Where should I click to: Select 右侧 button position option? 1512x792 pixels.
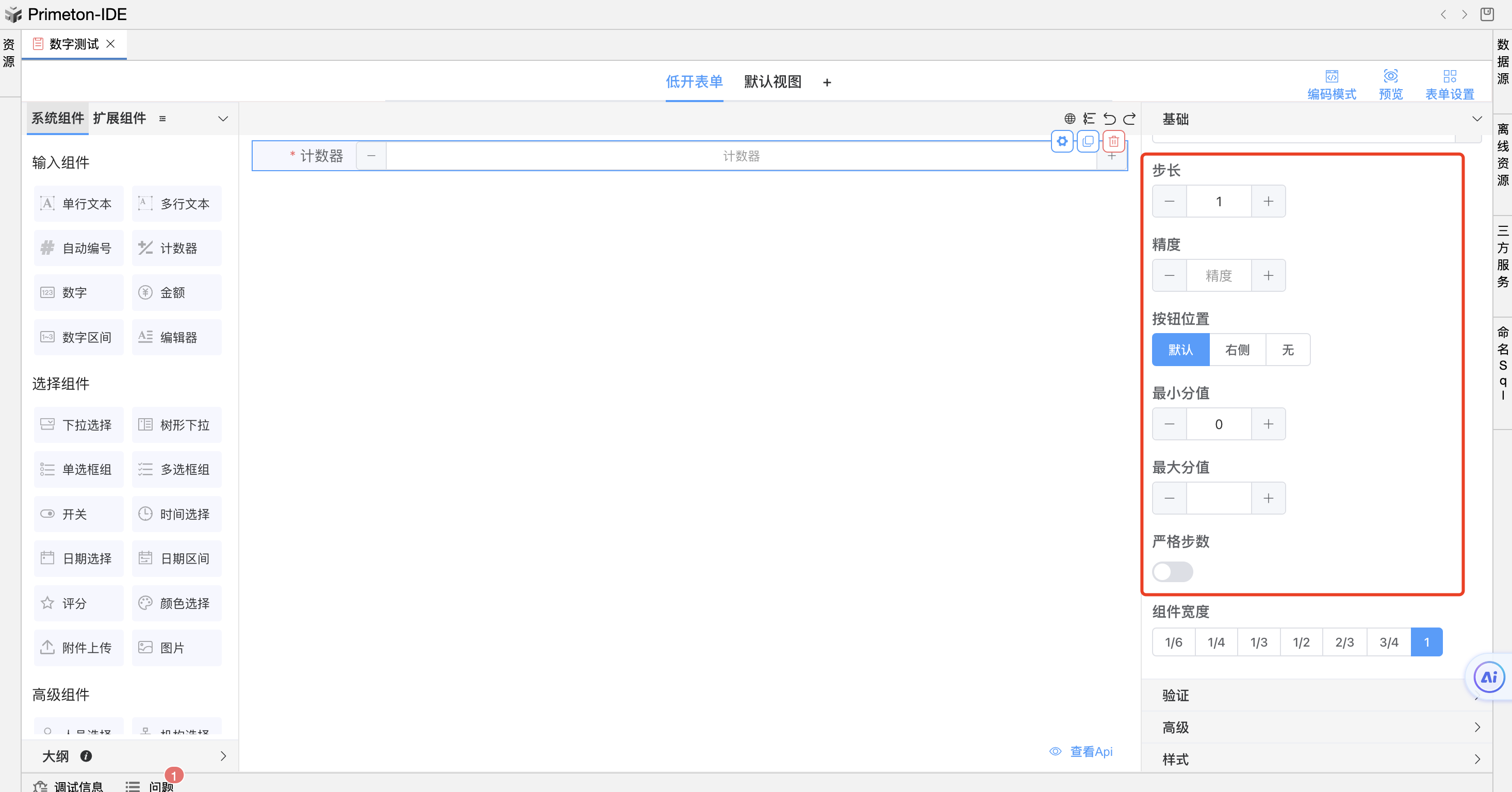pos(1237,350)
